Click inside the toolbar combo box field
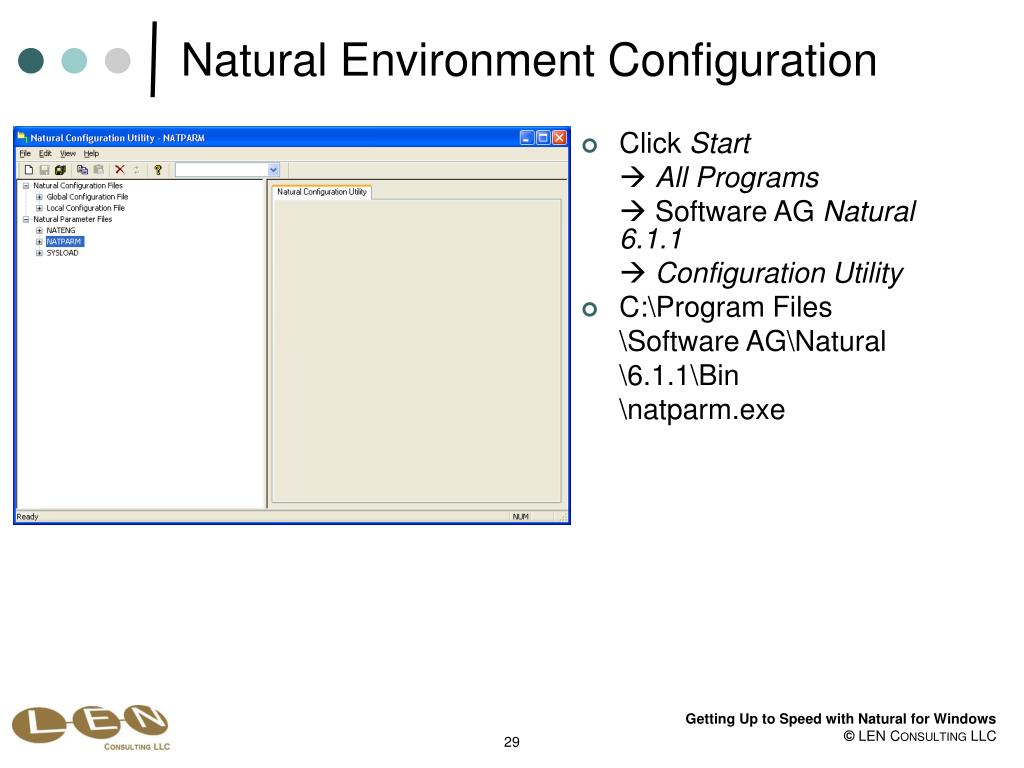 (x=221, y=170)
